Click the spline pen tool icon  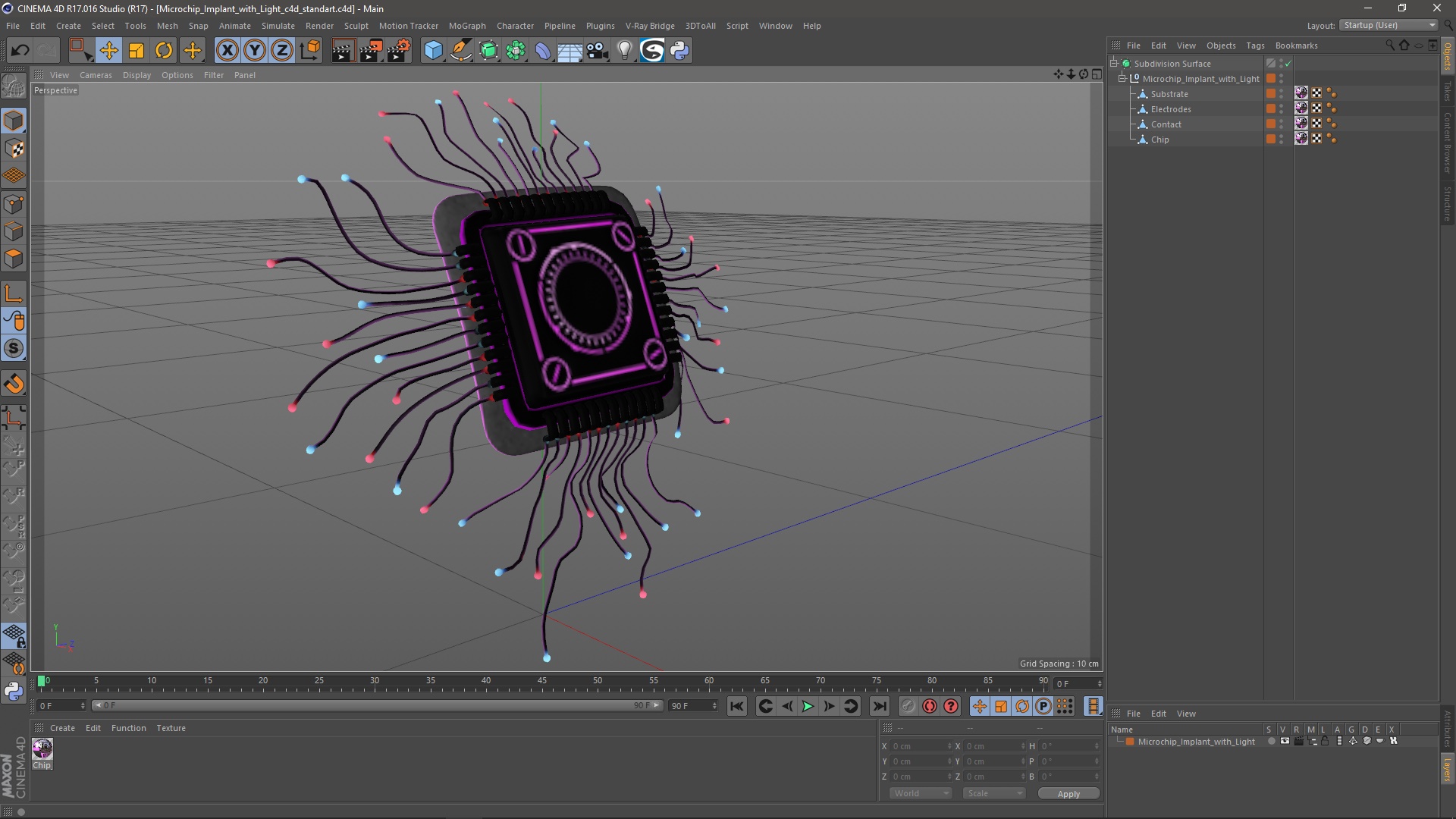point(460,51)
